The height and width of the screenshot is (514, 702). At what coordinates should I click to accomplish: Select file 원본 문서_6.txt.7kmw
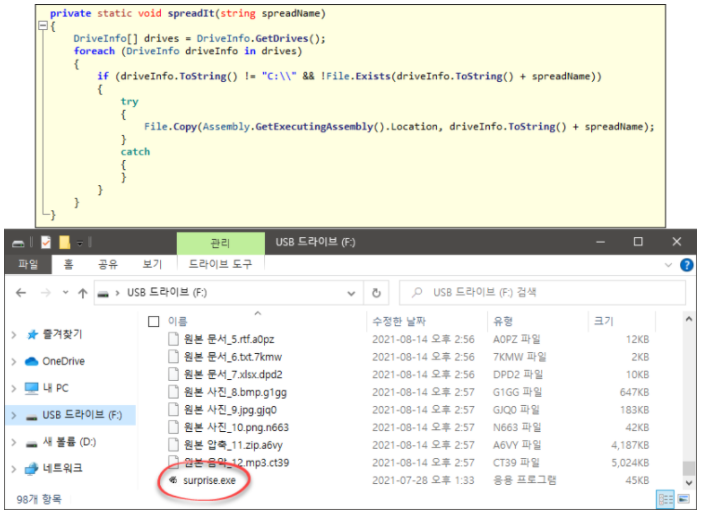point(233,357)
